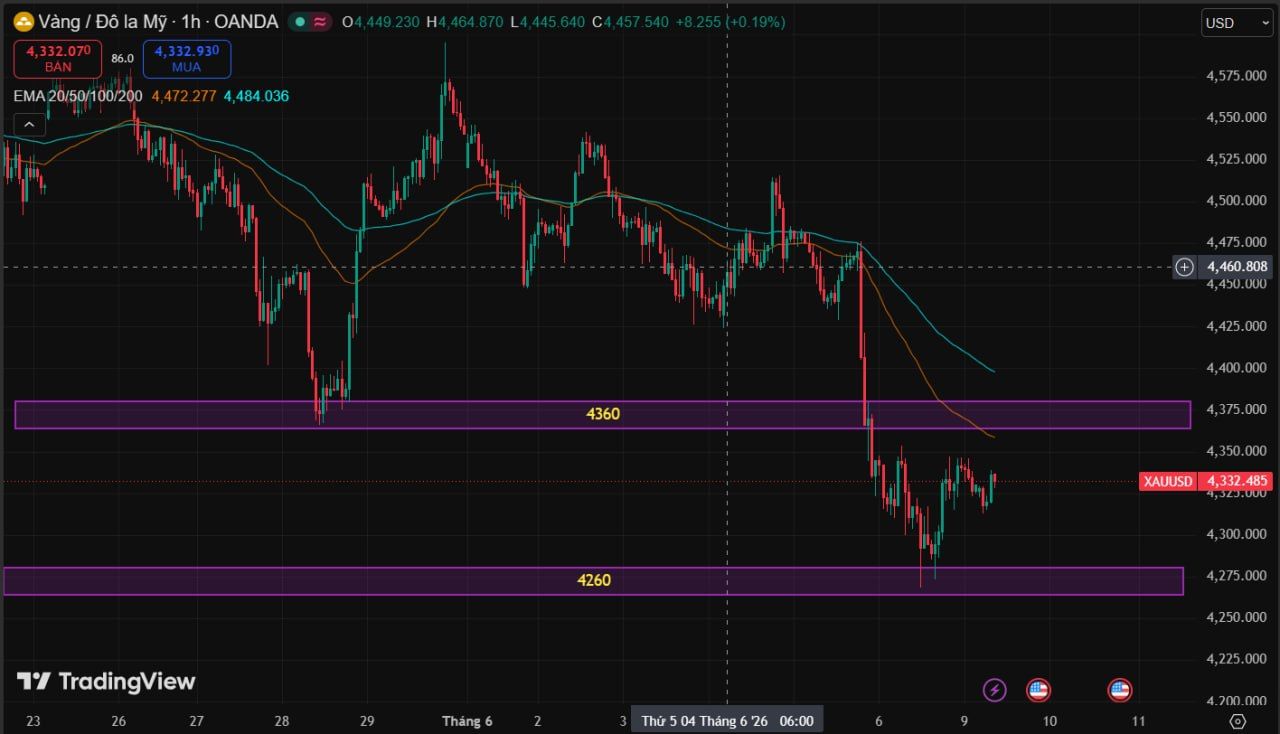Viewport: 1280px width, 734px height.
Task: Click the crosshair date label Thứ 5 04 Tháng 6
Action: (727, 721)
